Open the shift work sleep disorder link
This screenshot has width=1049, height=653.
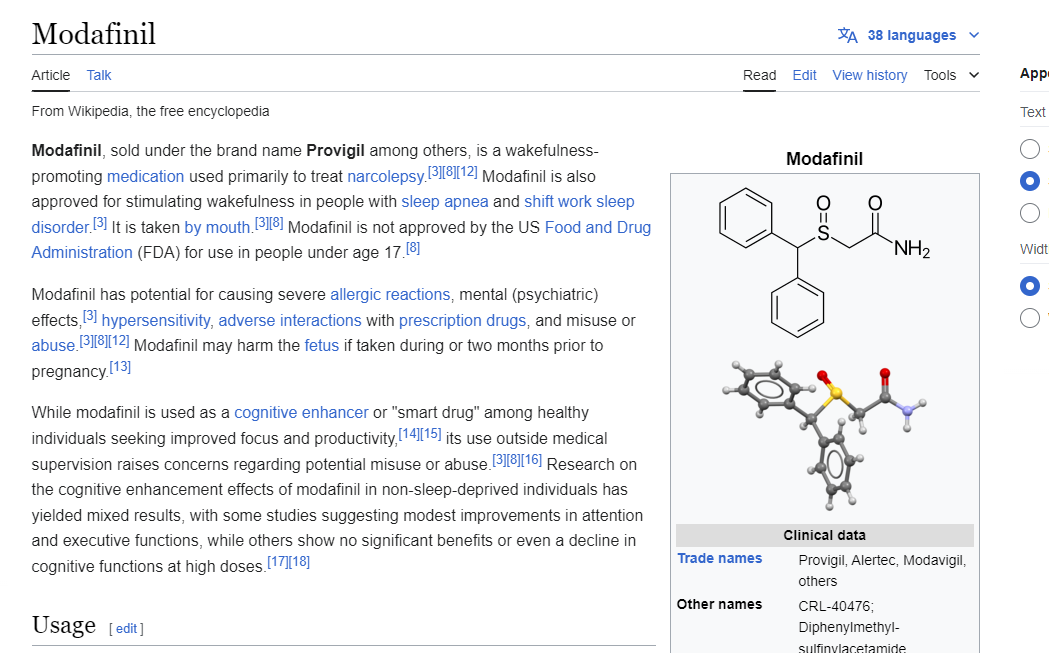coord(579,202)
